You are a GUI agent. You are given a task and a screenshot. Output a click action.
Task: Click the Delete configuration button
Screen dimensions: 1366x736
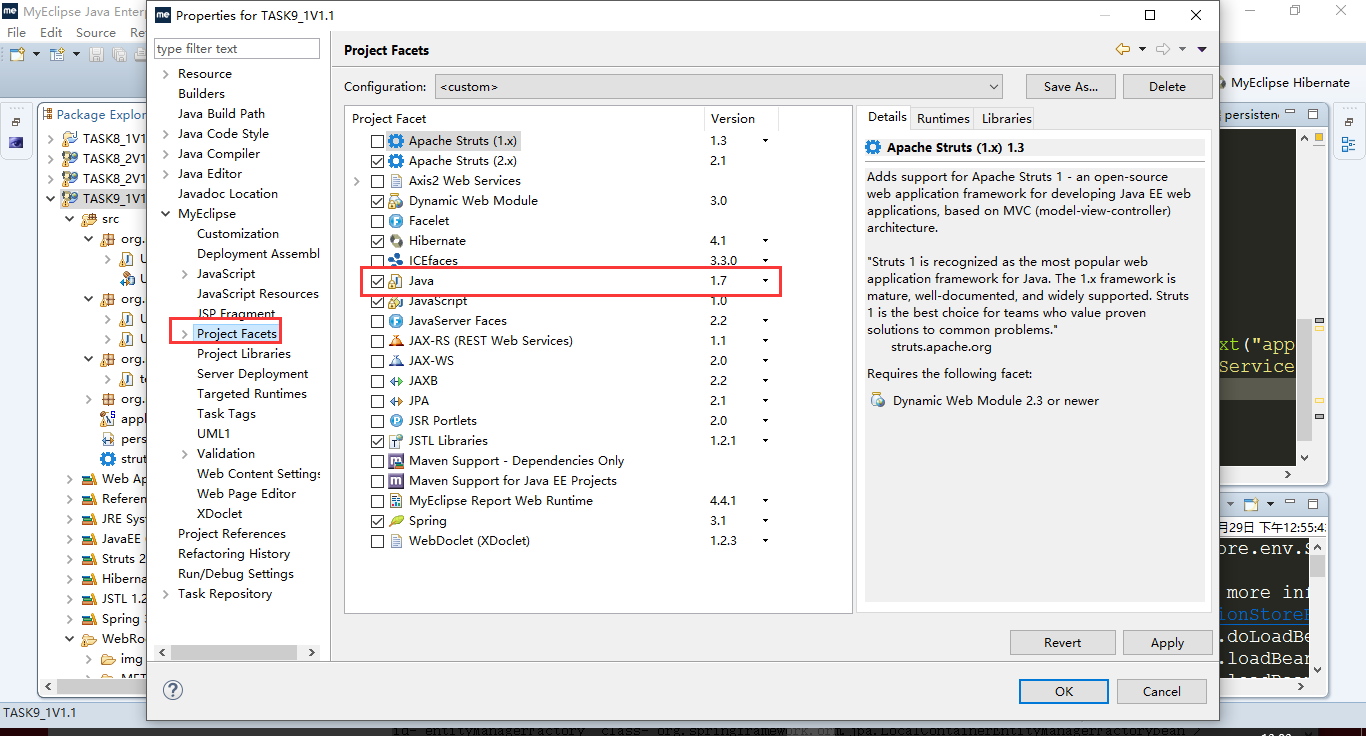[x=1167, y=87]
